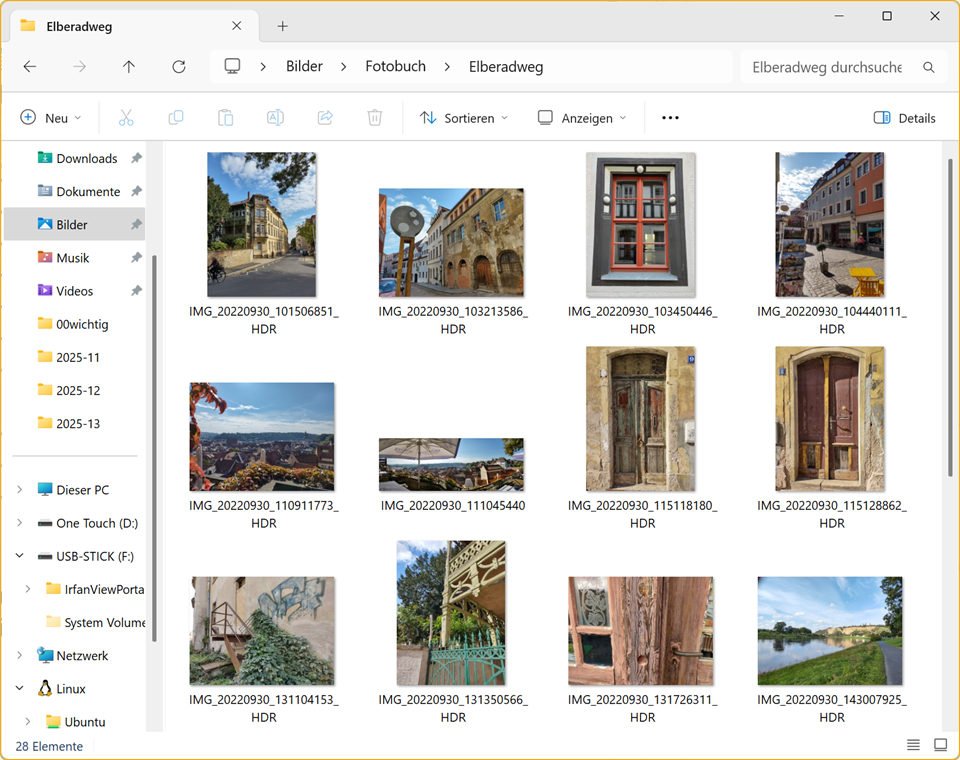The image size is (960, 760).
Task: Refresh the current folder view
Action: click(179, 67)
